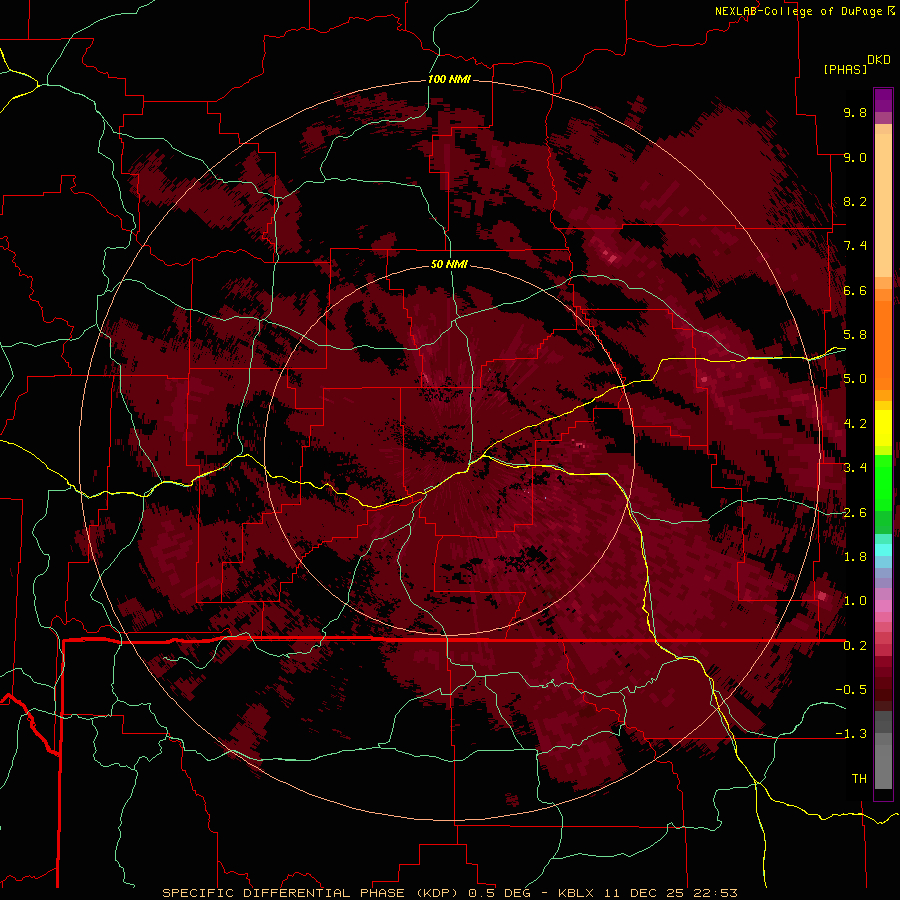
Task: Click the 0.5 DEG elevation angle text
Action: click(x=501, y=893)
